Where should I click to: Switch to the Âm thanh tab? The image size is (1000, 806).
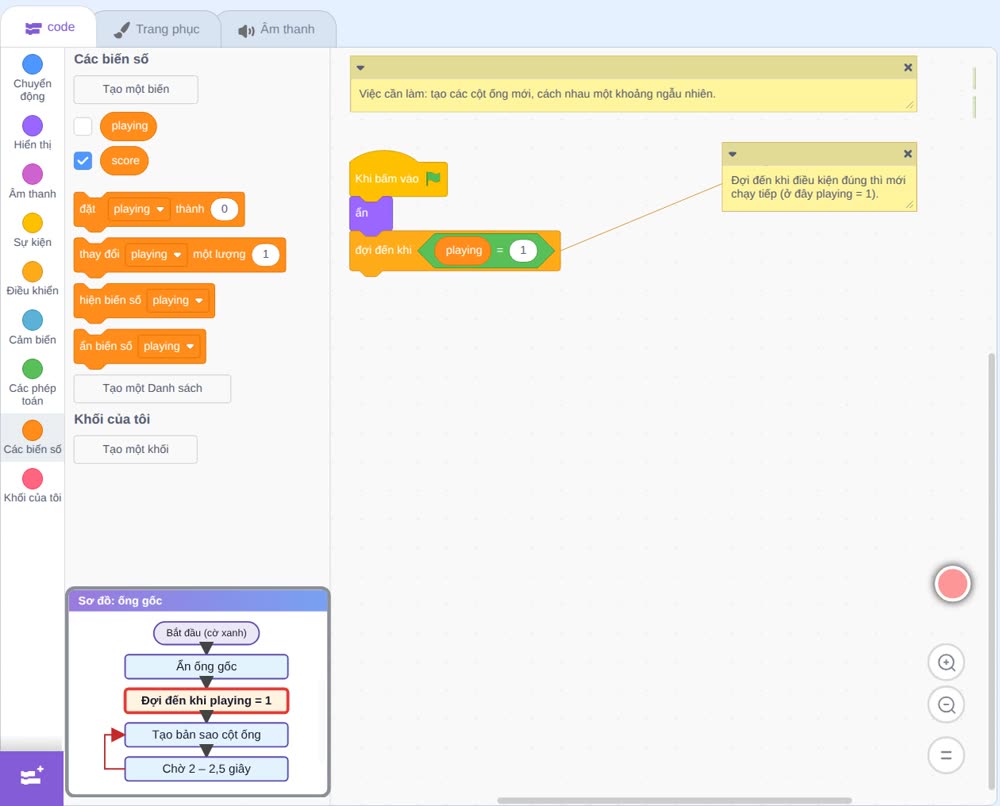pyautogui.click(x=277, y=29)
